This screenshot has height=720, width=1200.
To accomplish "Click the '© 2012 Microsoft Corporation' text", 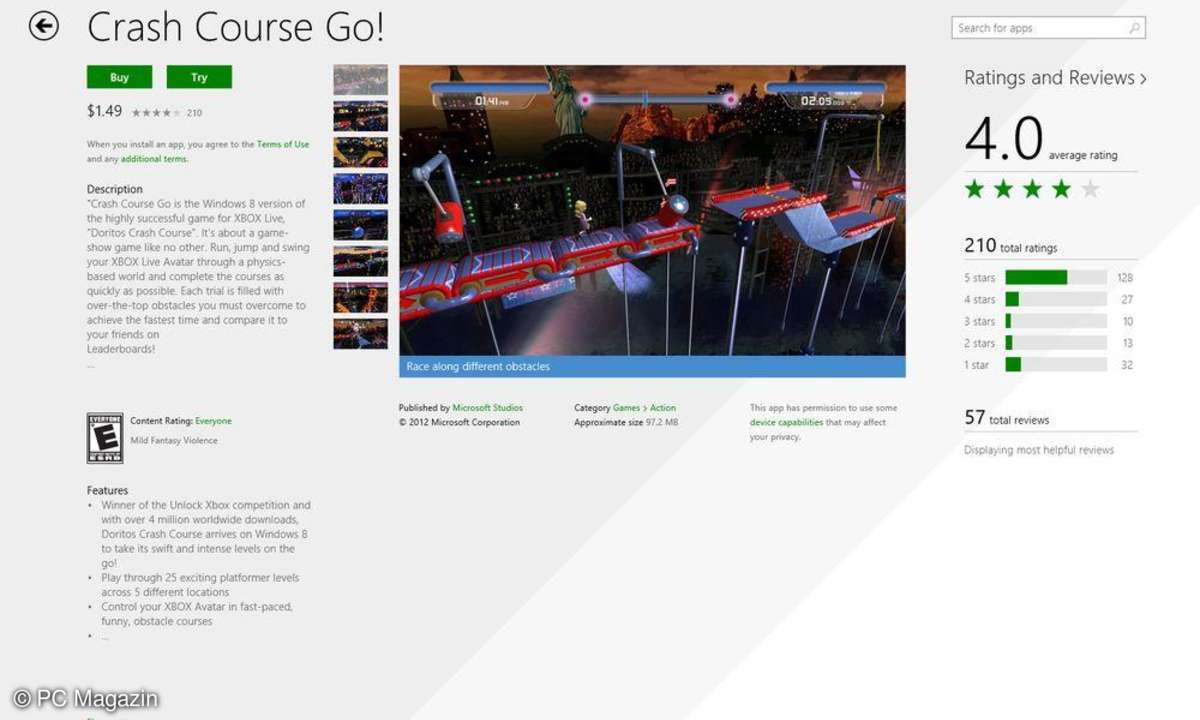I will [x=459, y=423].
